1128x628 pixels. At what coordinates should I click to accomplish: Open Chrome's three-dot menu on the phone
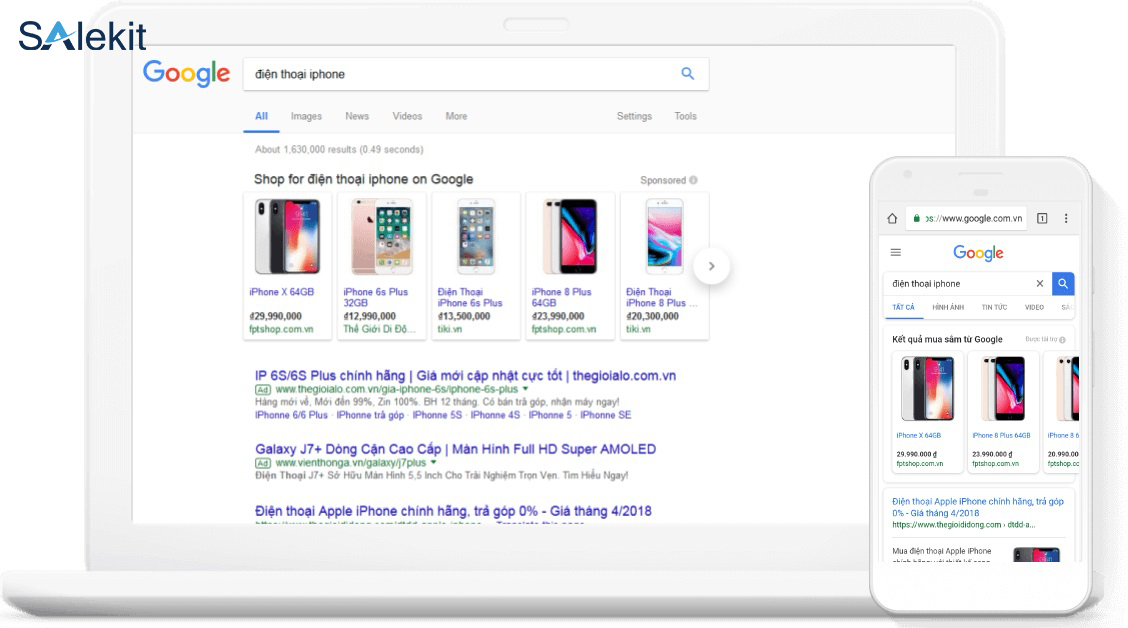tap(1066, 217)
